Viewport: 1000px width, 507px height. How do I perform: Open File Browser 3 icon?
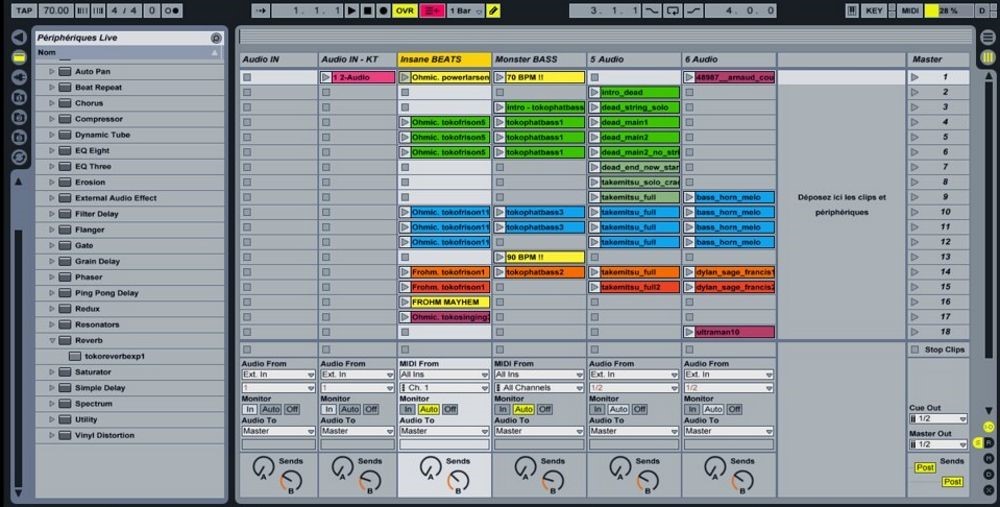[19, 137]
